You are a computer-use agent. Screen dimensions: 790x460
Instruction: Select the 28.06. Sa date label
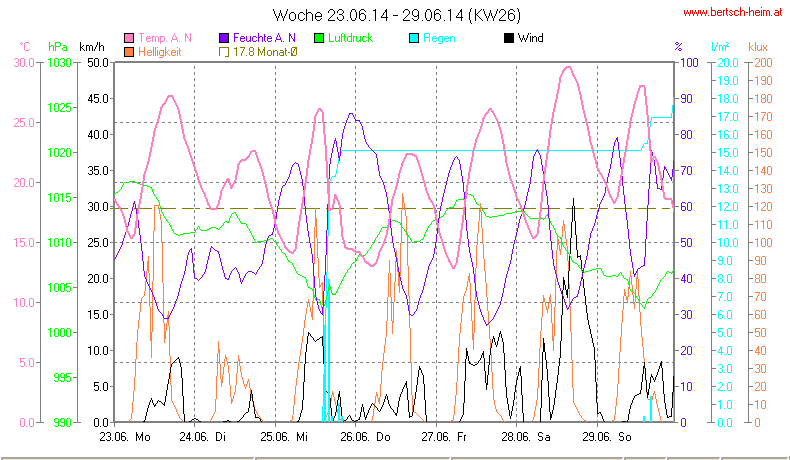point(528,437)
